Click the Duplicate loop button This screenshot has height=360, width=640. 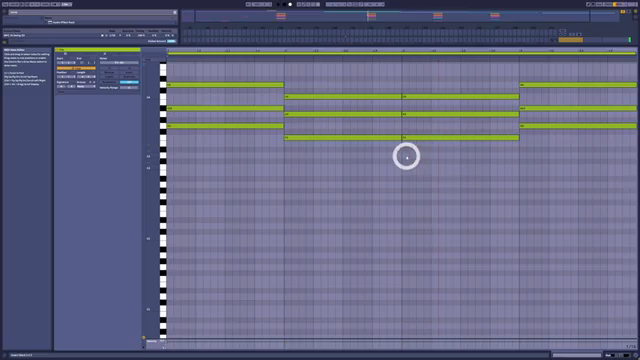[x=129, y=77]
